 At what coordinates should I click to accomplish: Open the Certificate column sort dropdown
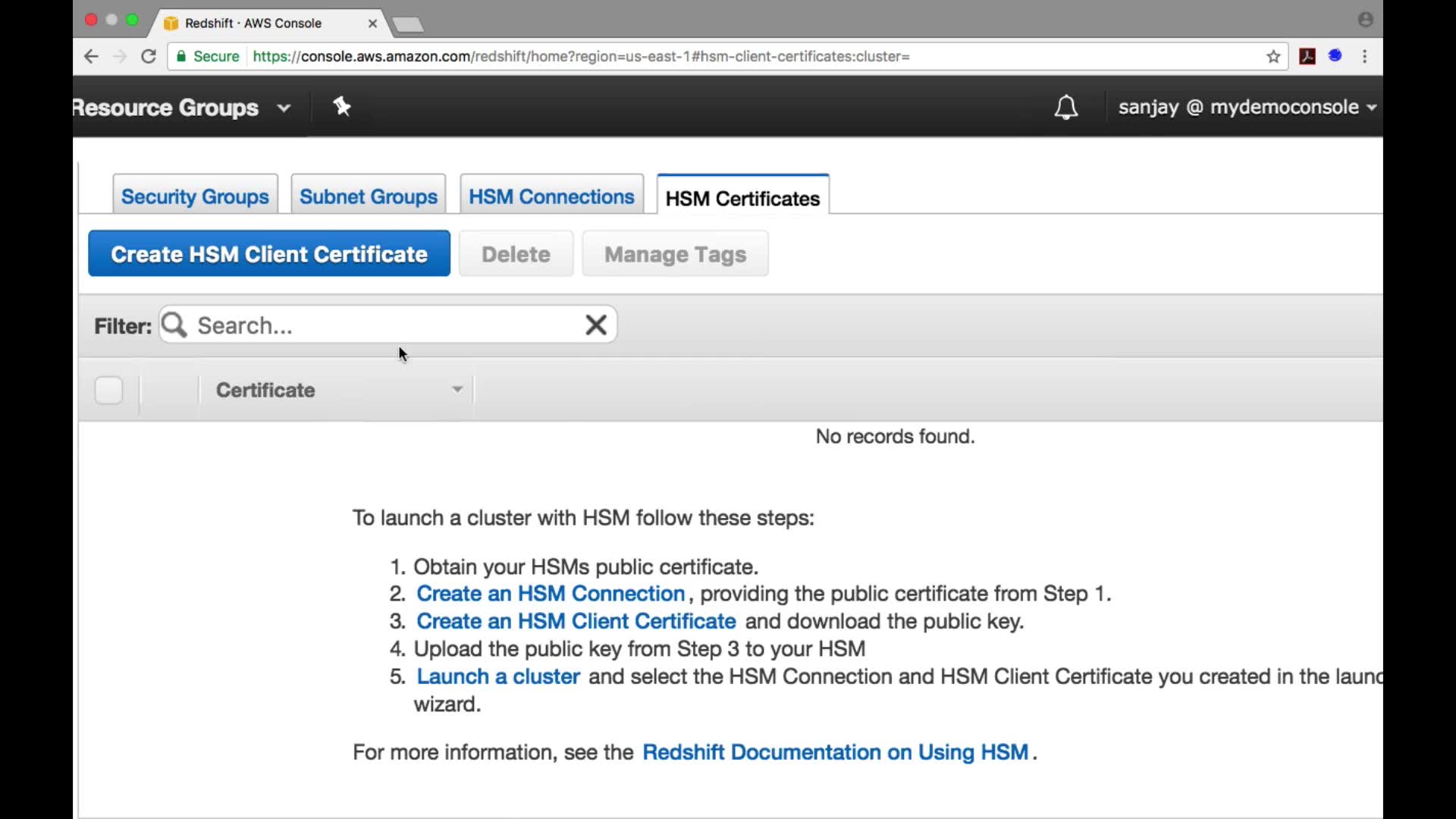457,390
